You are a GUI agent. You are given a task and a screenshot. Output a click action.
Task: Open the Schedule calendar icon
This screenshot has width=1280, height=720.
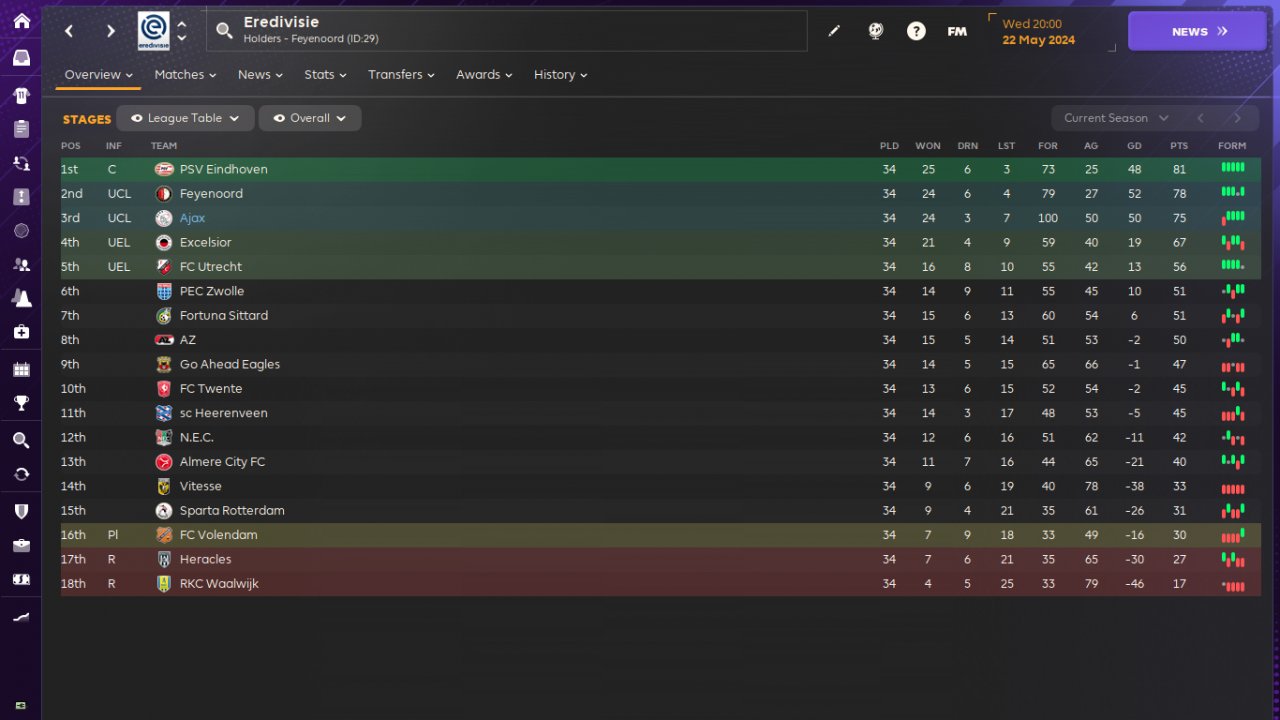click(21, 369)
